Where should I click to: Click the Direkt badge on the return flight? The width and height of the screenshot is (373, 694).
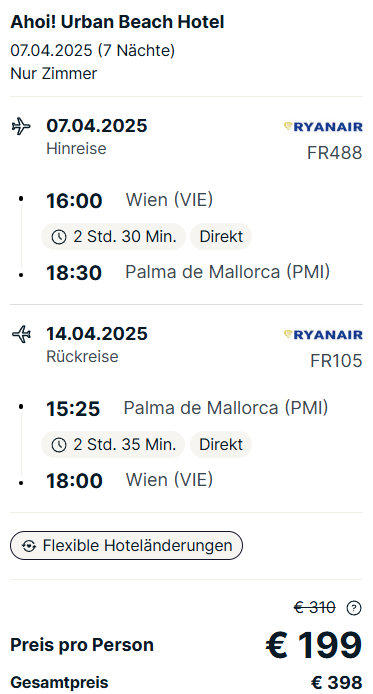221,444
